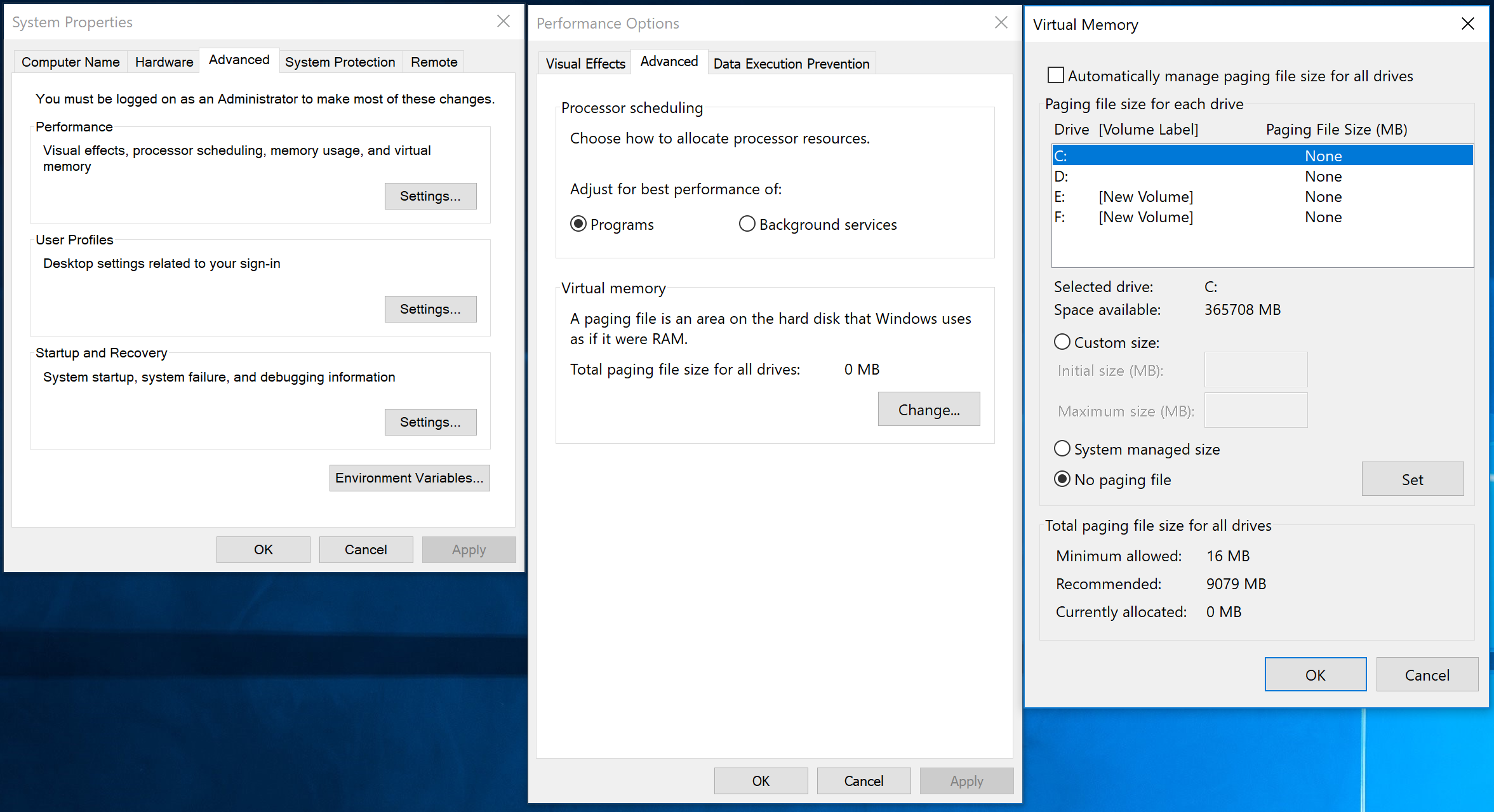Screen dimensions: 1494x812
Task: Close the Virtual Memory dialog
Action: 1467,24
